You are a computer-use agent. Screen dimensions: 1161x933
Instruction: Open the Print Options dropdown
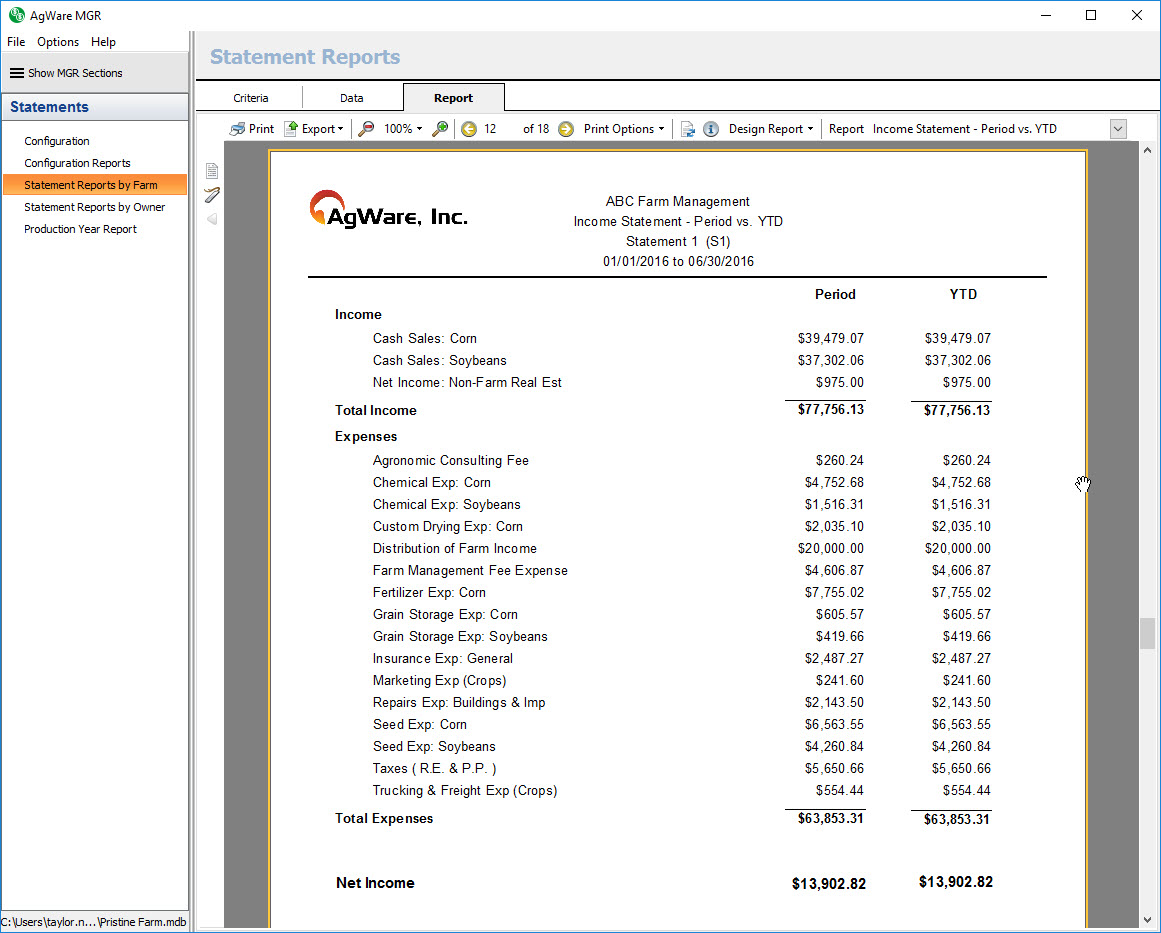[x=624, y=129]
